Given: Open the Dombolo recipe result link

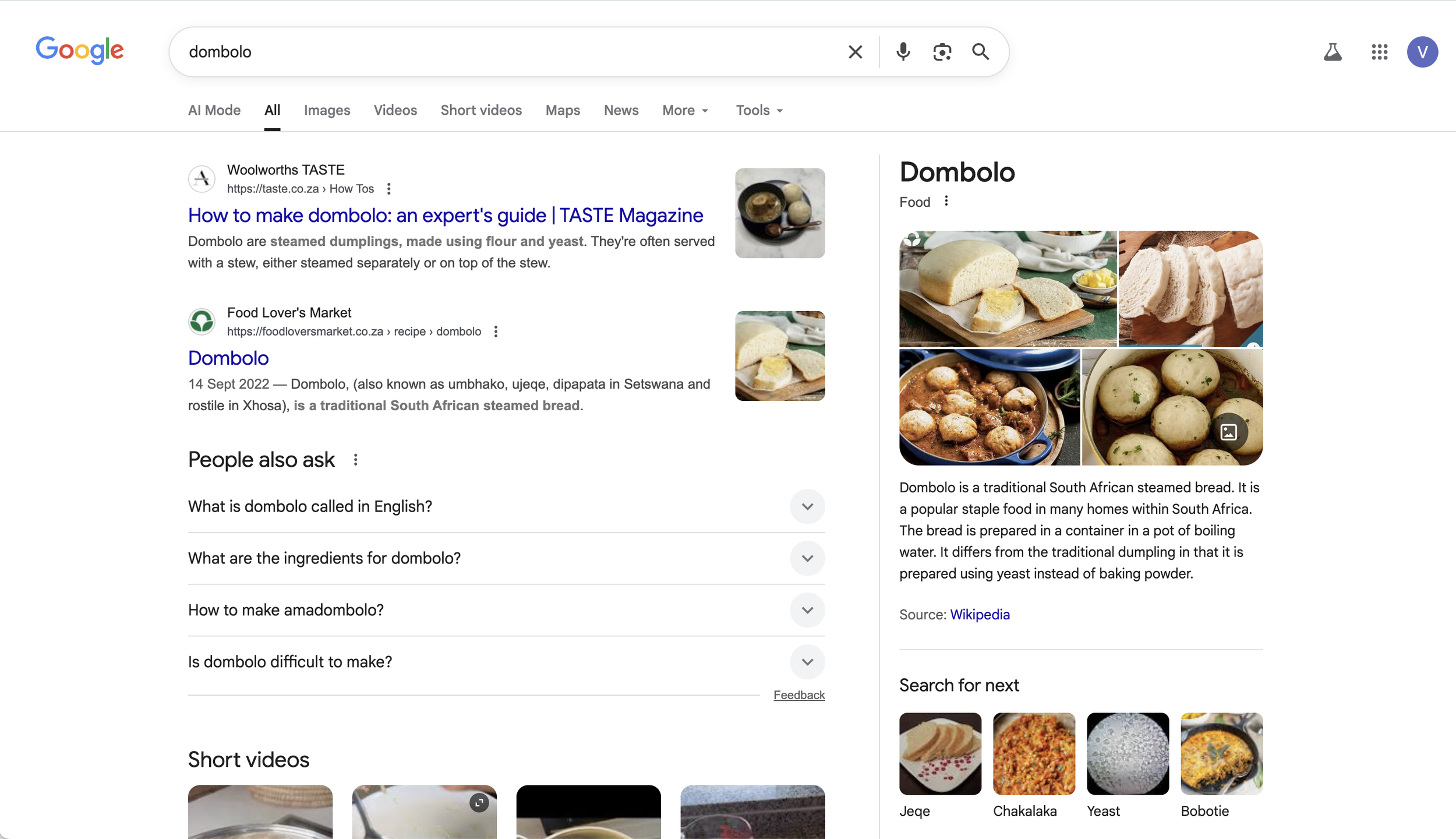Looking at the screenshot, I should click(228, 358).
